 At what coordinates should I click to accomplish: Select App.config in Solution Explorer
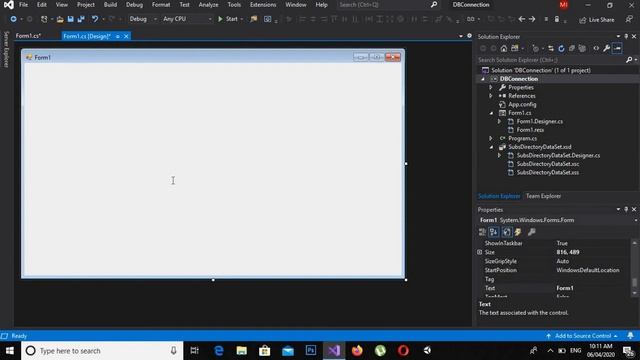point(522,104)
